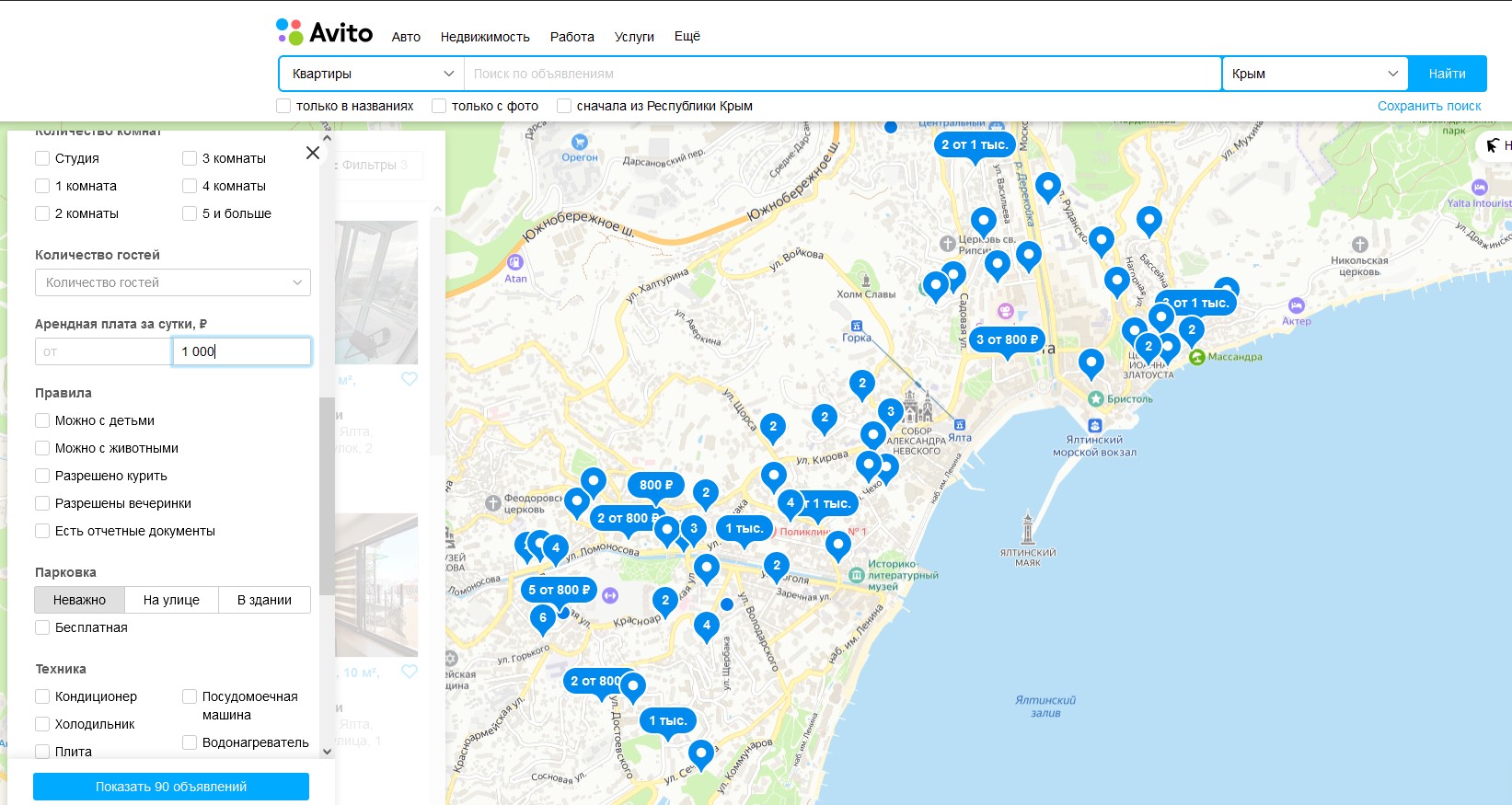Click the Фильтры 3 button
The image size is (1512, 805).
click(x=379, y=165)
